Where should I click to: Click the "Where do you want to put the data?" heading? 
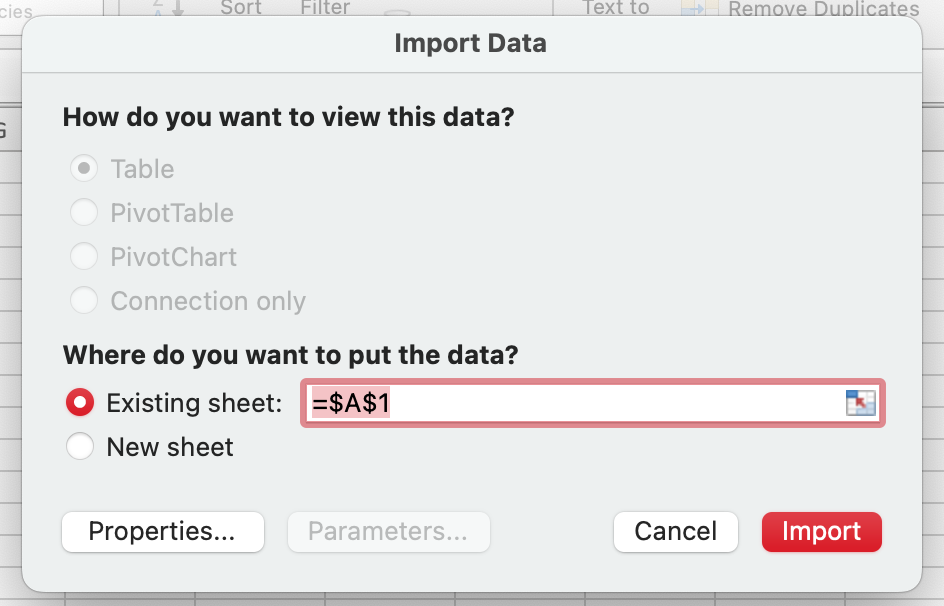291,355
